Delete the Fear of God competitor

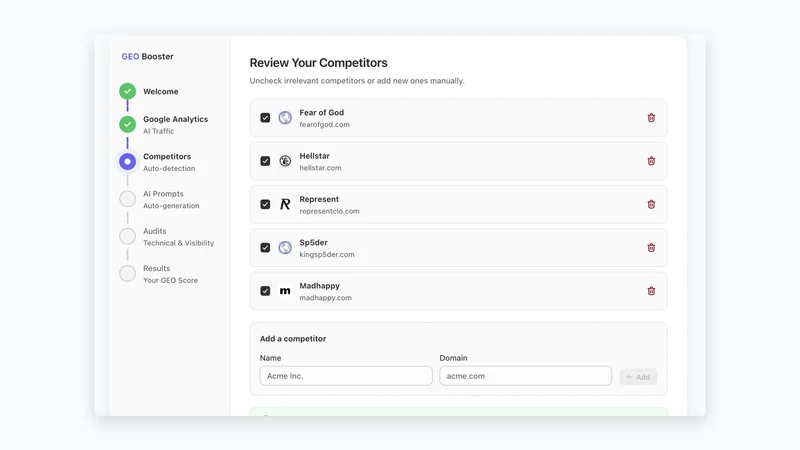(651, 118)
